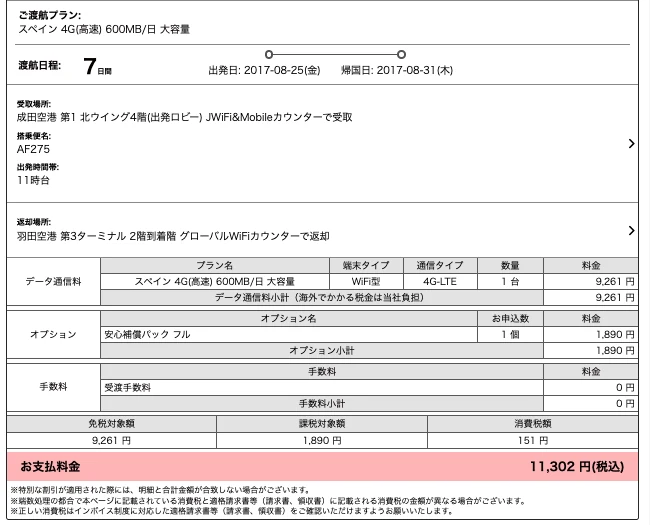This screenshot has height=525, width=650.
Task: Click the 端末タイプ column header
Action: tap(366, 265)
